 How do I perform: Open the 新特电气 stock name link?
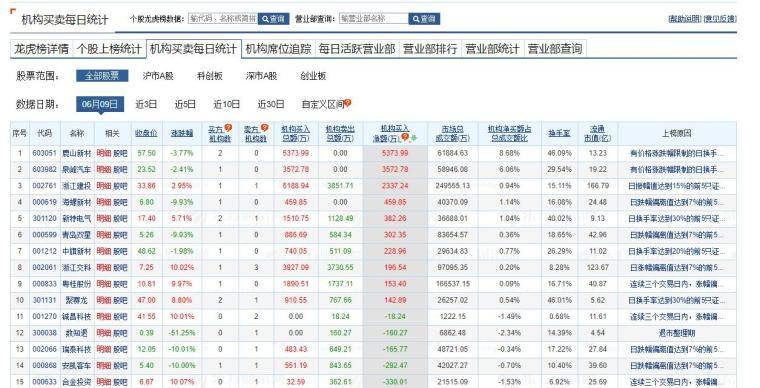click(x=77, y=218)
